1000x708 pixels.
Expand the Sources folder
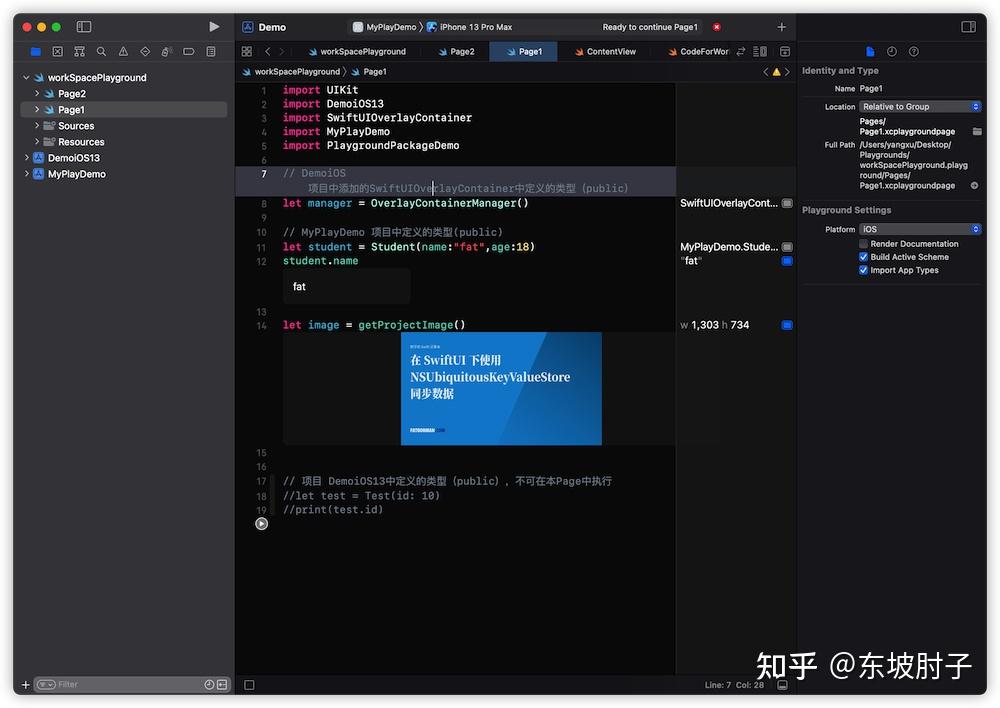tap(37, 126)
